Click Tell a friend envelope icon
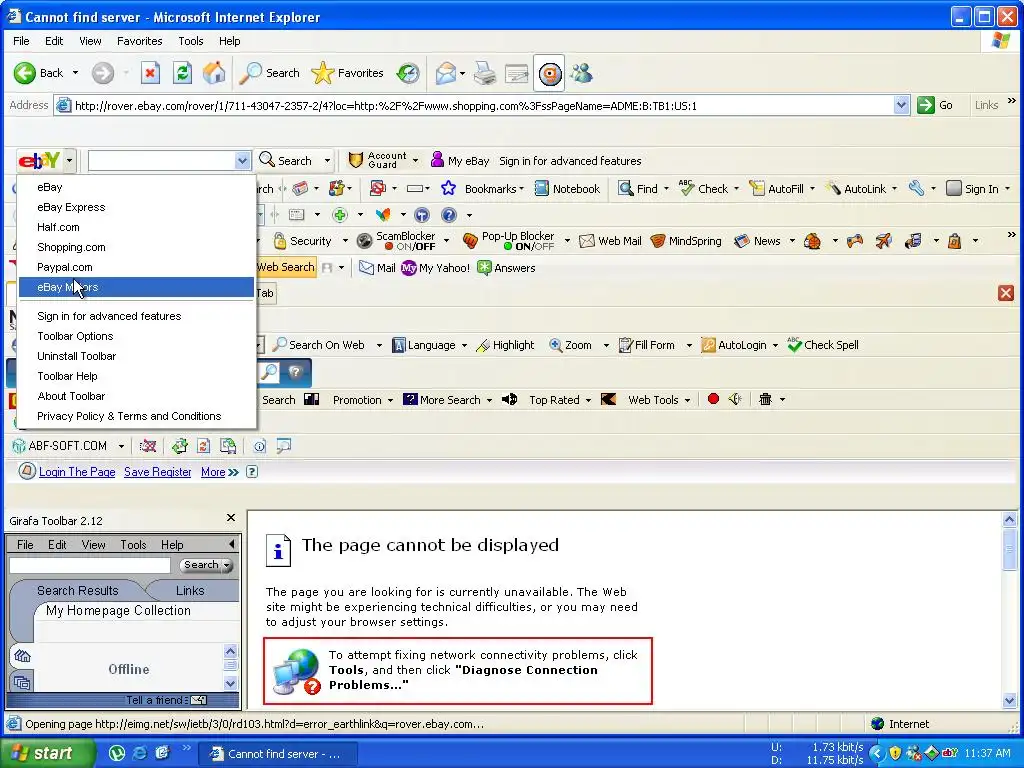 point(199,700)
